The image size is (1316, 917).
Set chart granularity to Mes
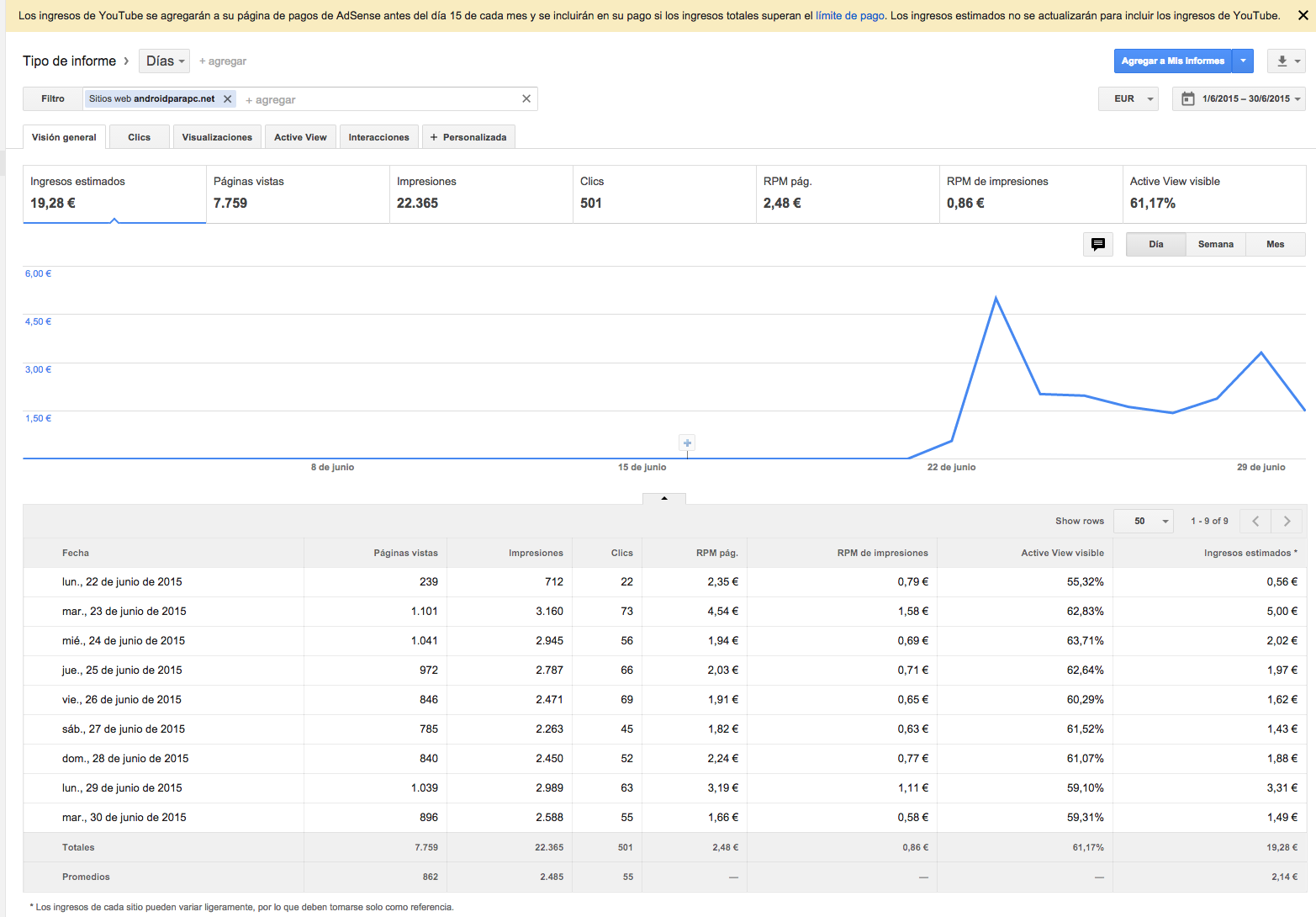(1276, 244)
